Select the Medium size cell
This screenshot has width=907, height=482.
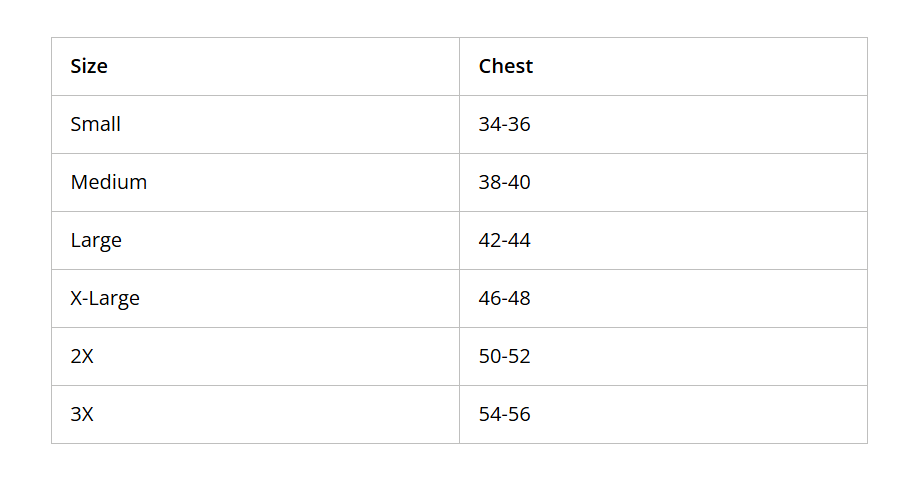pyautogui.click(x=255, y=182)
